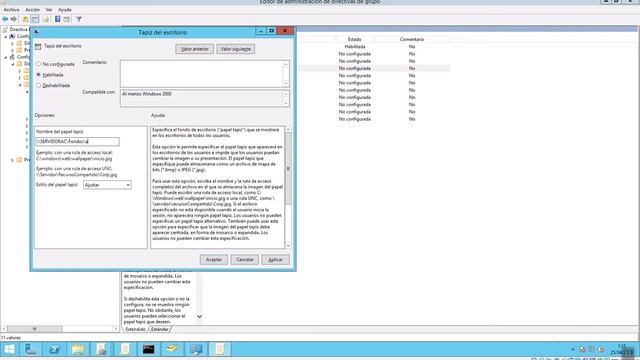Viewport: 640px width, 360px height.
Task: Click the user configuration node icon in tree
Action: 12,57
